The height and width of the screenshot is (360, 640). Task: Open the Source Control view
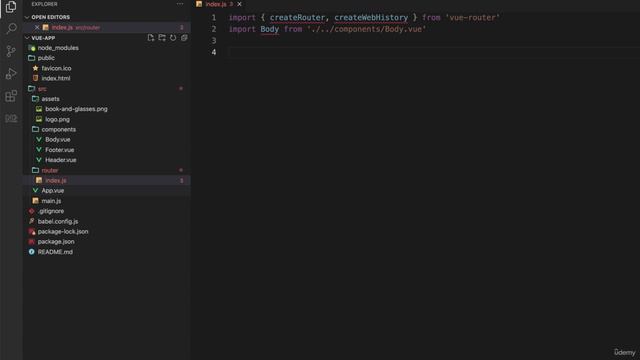click(x=11, y=51)
